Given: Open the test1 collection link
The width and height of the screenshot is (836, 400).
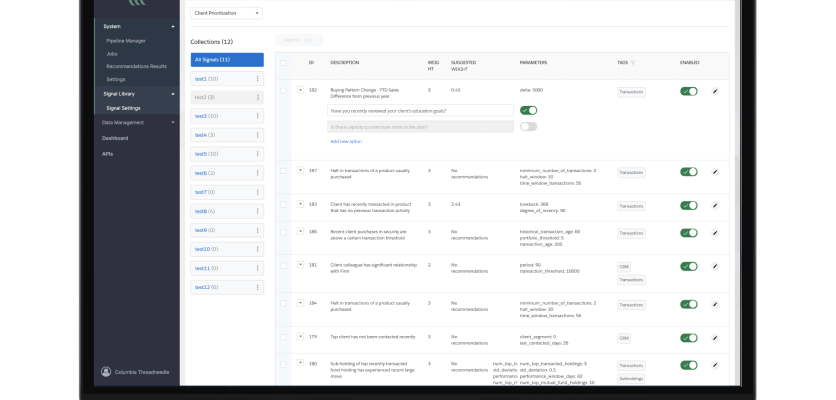Looking at the screenshot, I should point(200,79).
